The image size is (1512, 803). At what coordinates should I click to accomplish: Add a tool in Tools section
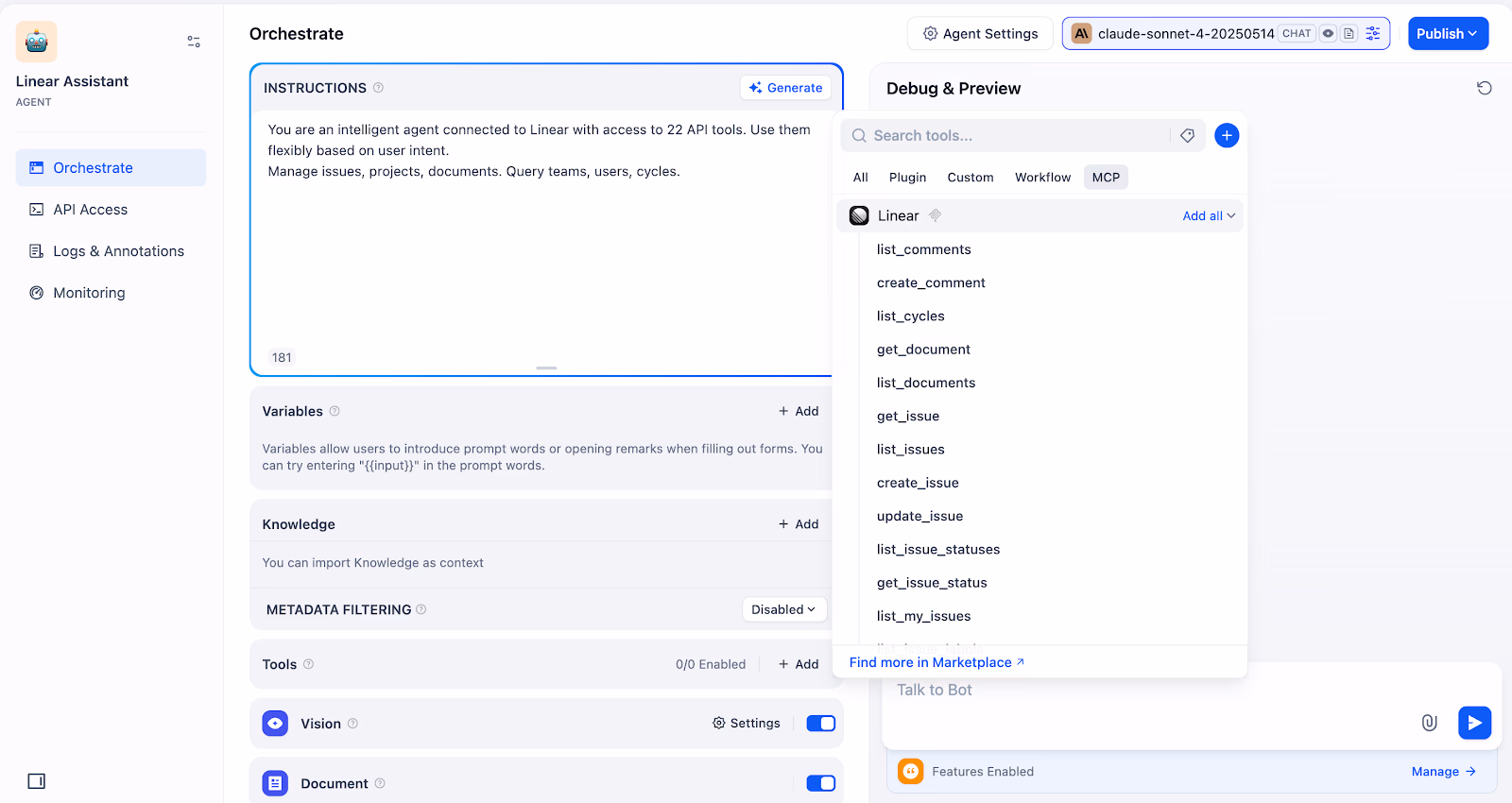[x=799, y=664]
